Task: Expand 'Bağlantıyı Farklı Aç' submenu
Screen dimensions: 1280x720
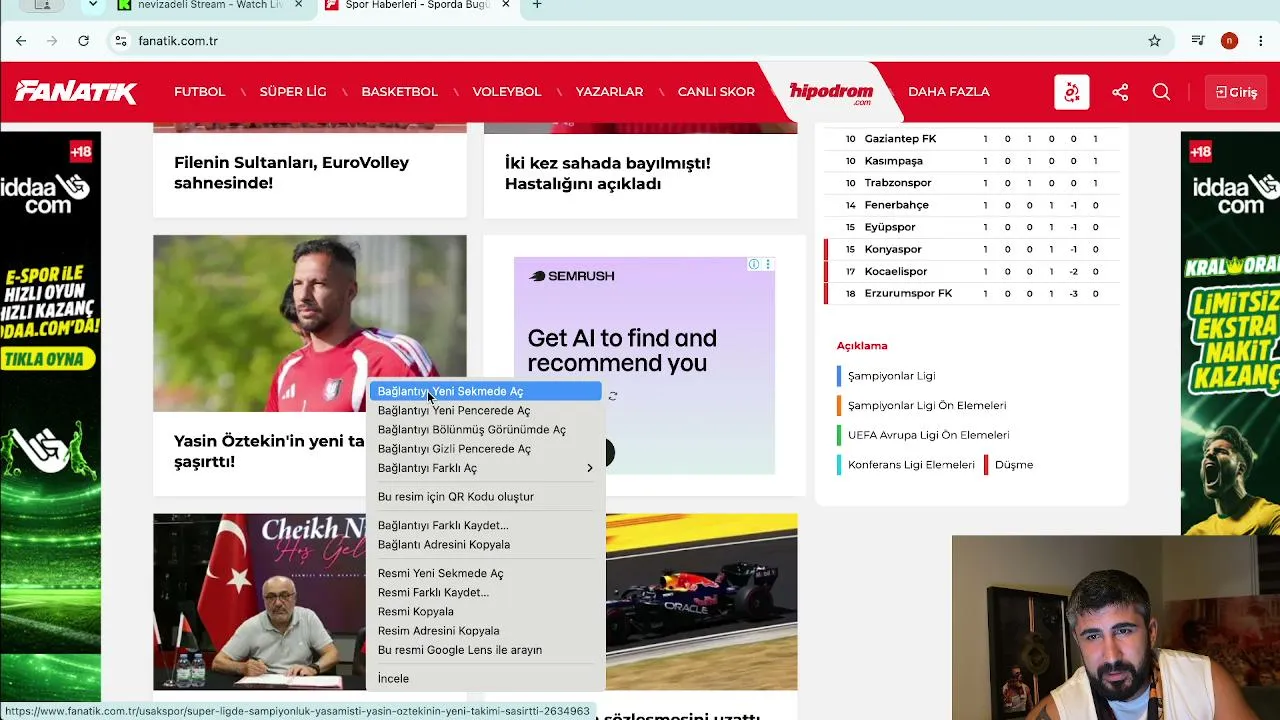Action: 486,468
